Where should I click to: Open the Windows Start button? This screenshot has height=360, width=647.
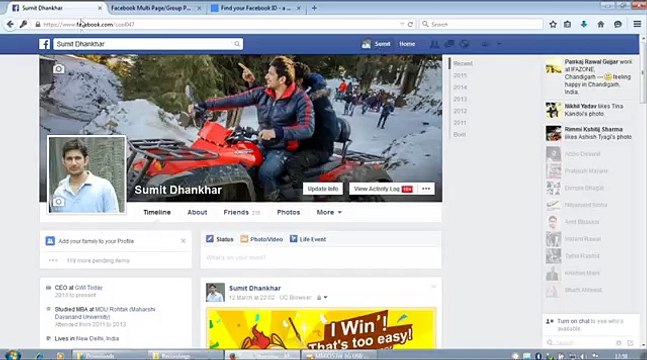[x=12, y=355]
